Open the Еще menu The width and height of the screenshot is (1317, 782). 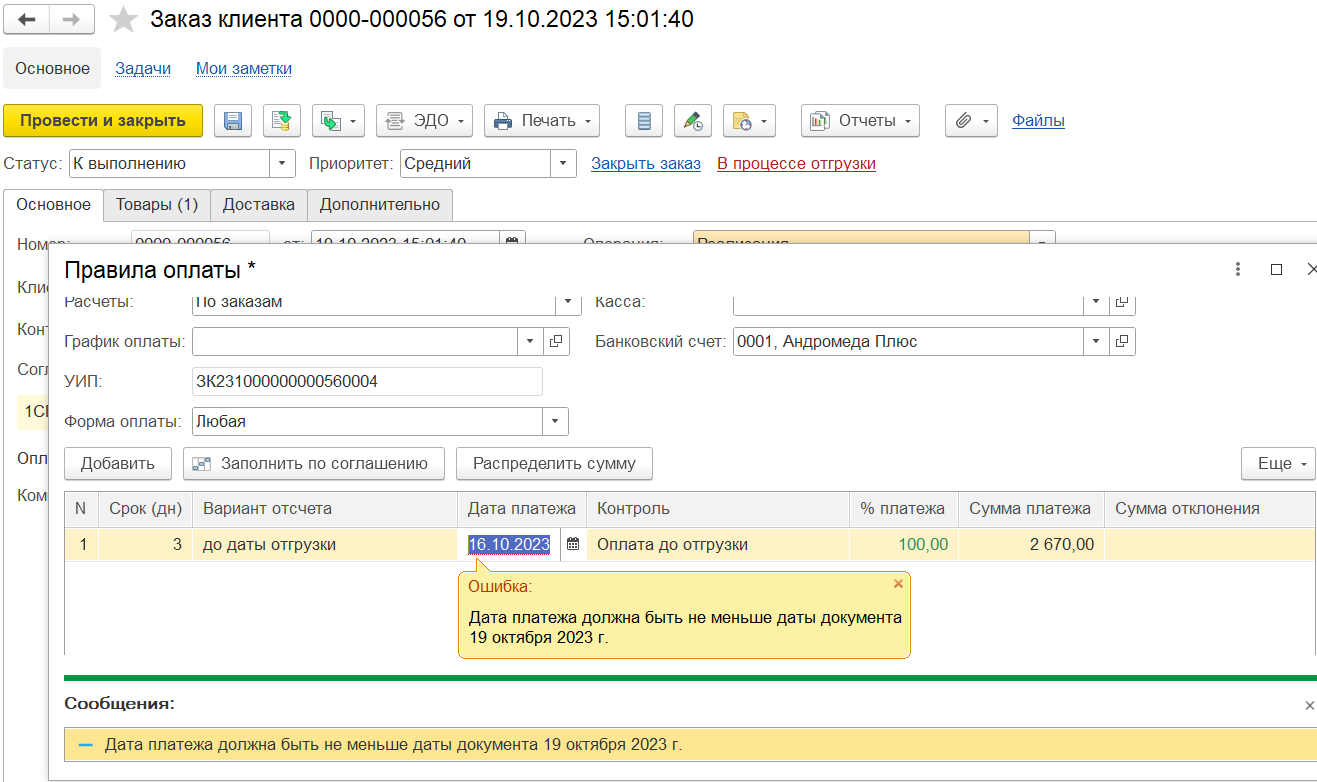coord(1280,464)
